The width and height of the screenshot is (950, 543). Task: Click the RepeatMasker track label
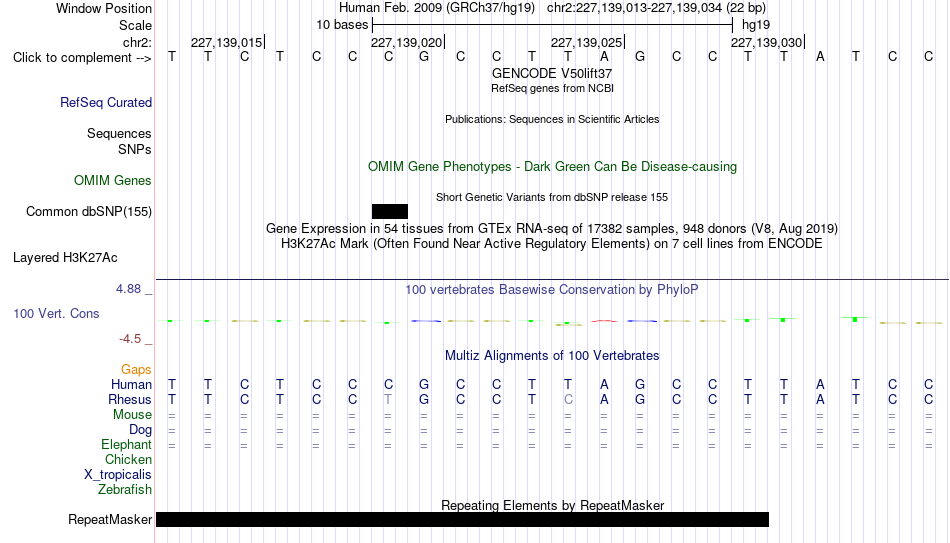(x=110, y=519)
